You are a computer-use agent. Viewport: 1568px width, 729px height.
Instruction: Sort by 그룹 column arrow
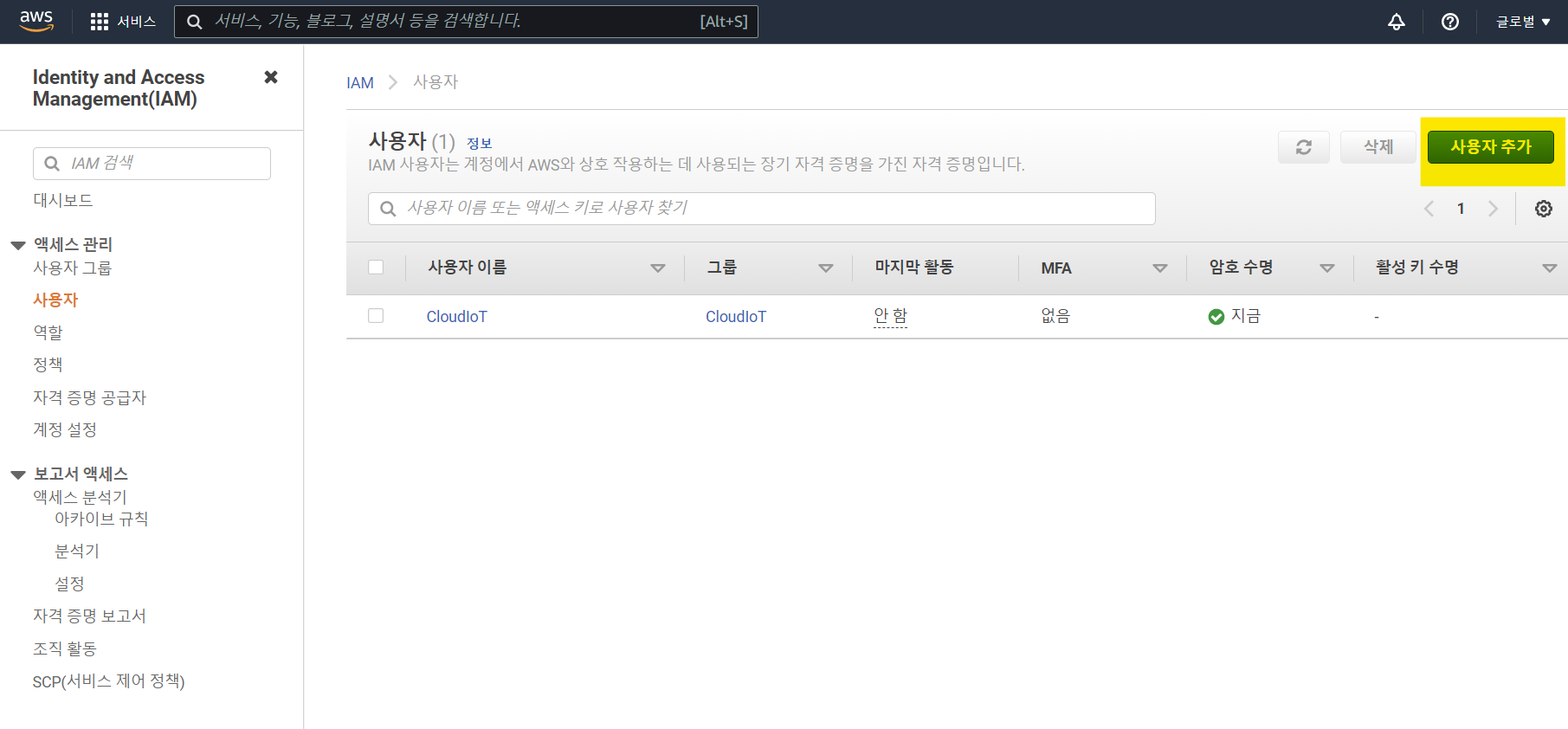[826, 268]
